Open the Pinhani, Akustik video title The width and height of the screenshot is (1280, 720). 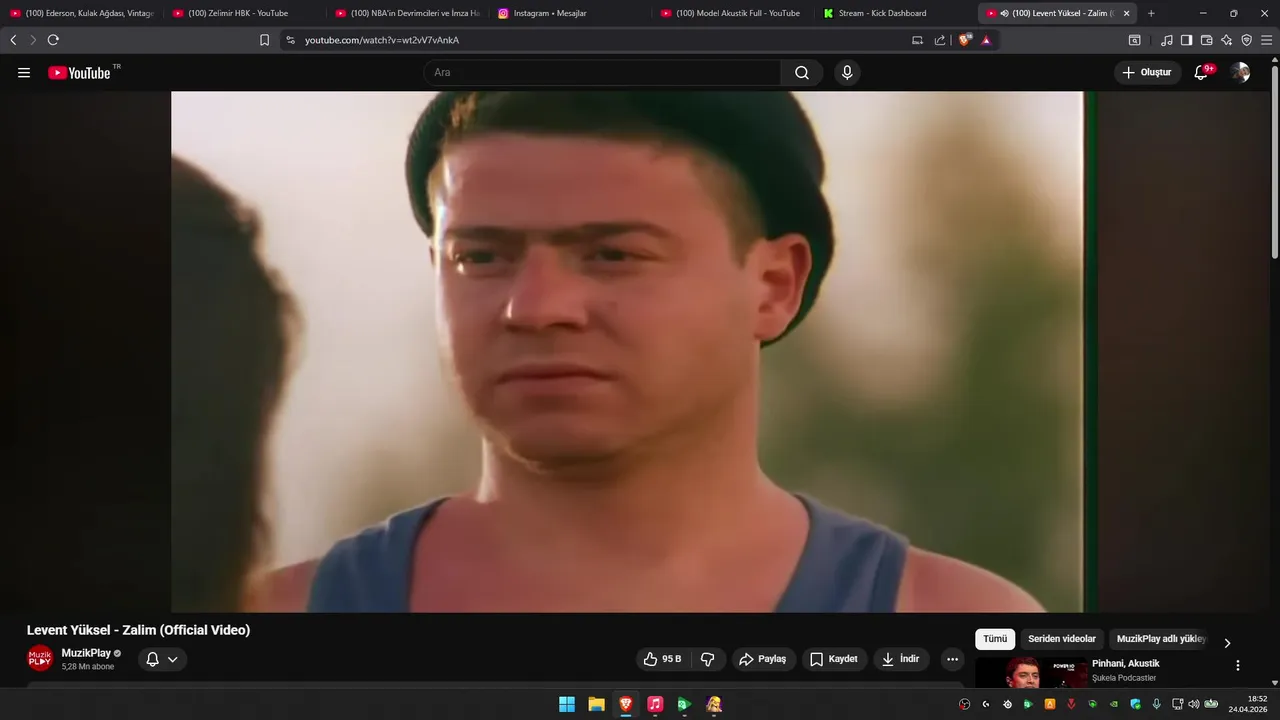coord(1125,663)
